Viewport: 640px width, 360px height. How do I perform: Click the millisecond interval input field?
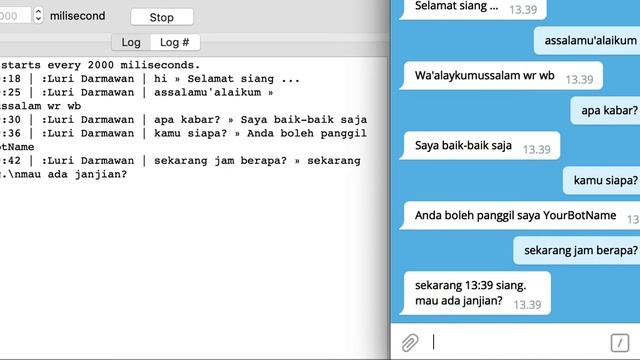click(x=15, y=16)
